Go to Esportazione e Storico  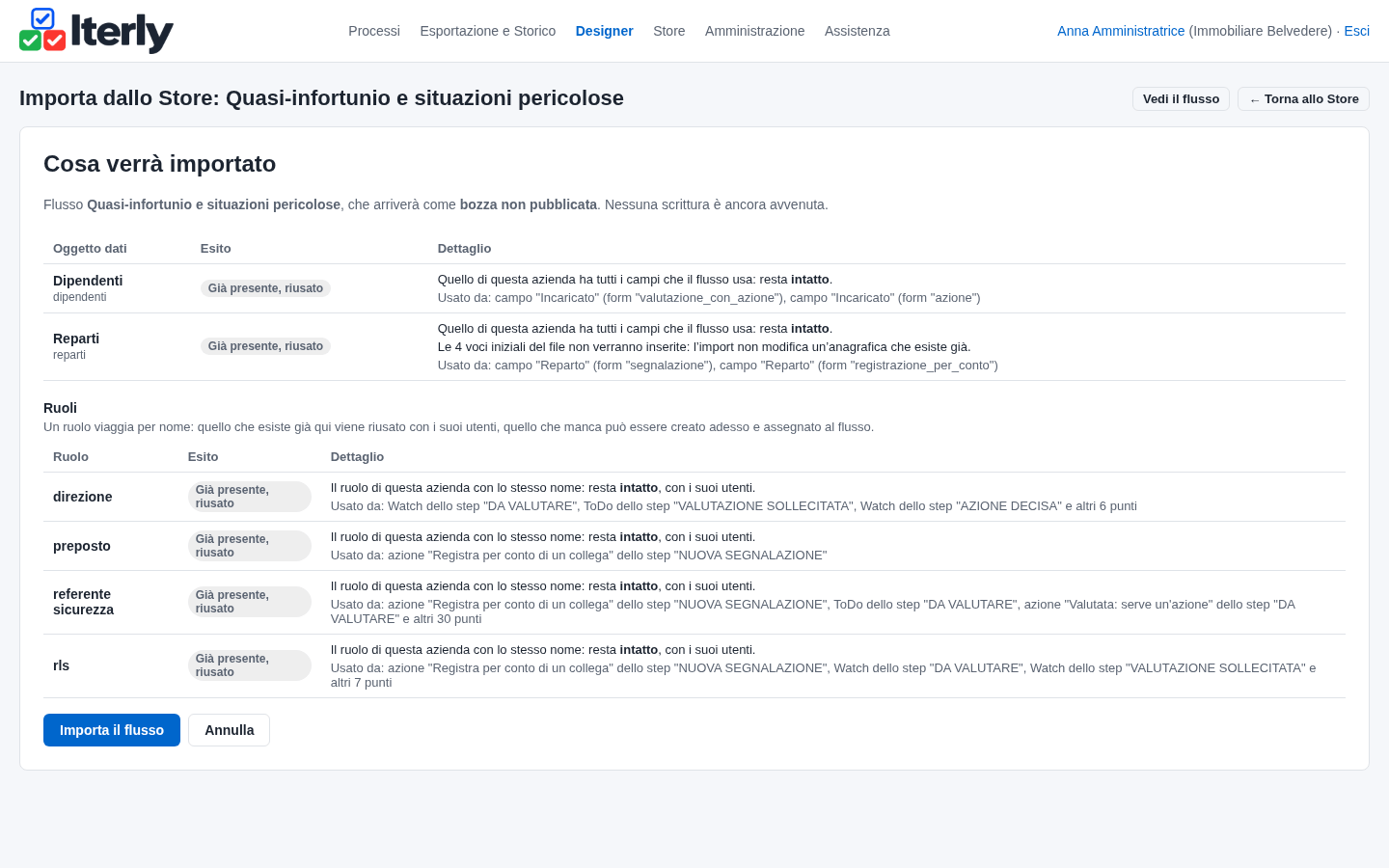tap(488, 31)
